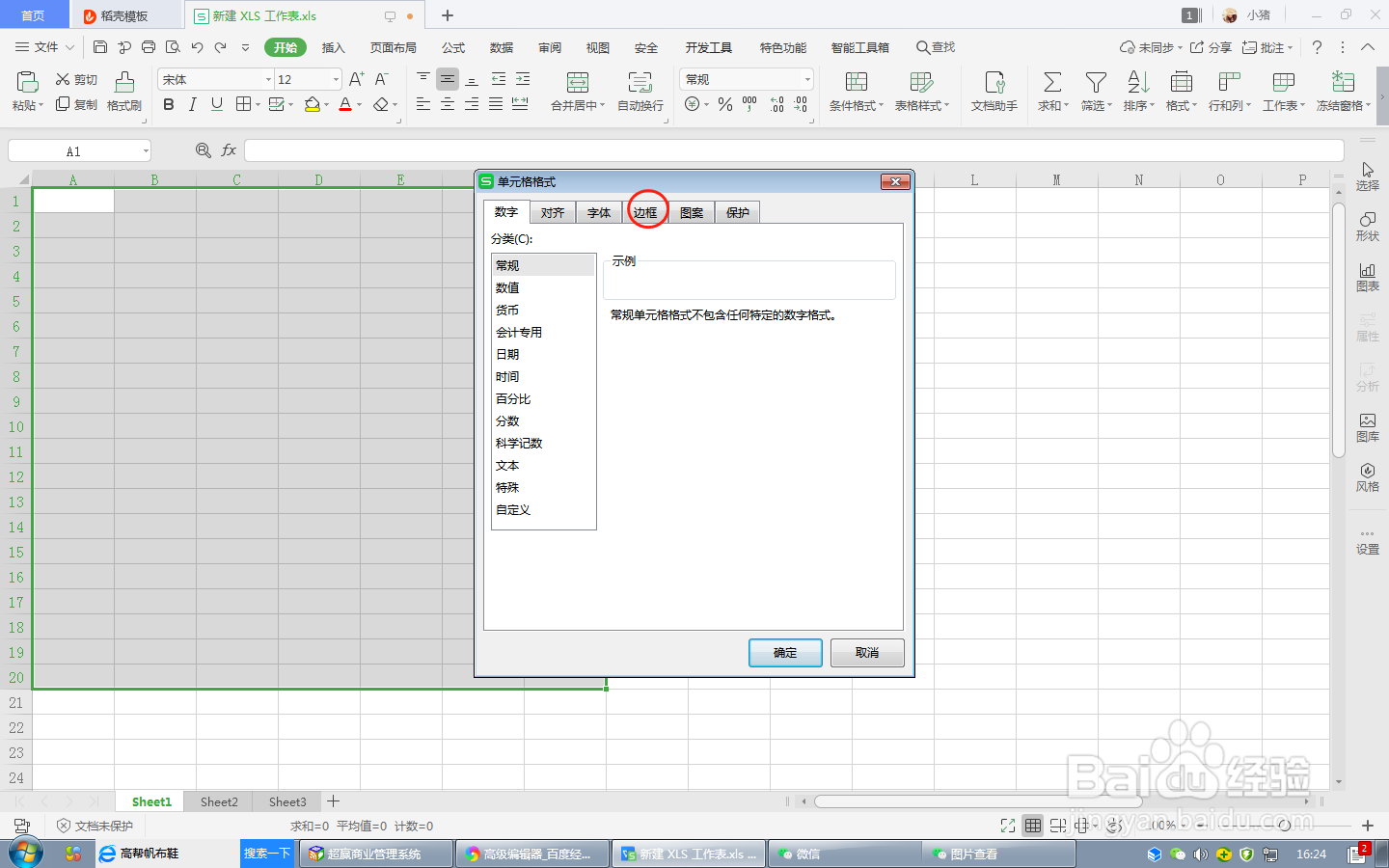Switch to the Protection (保护) tab in dialog
The width and height of the screenshot is (1389, 868).
point(738,212)
